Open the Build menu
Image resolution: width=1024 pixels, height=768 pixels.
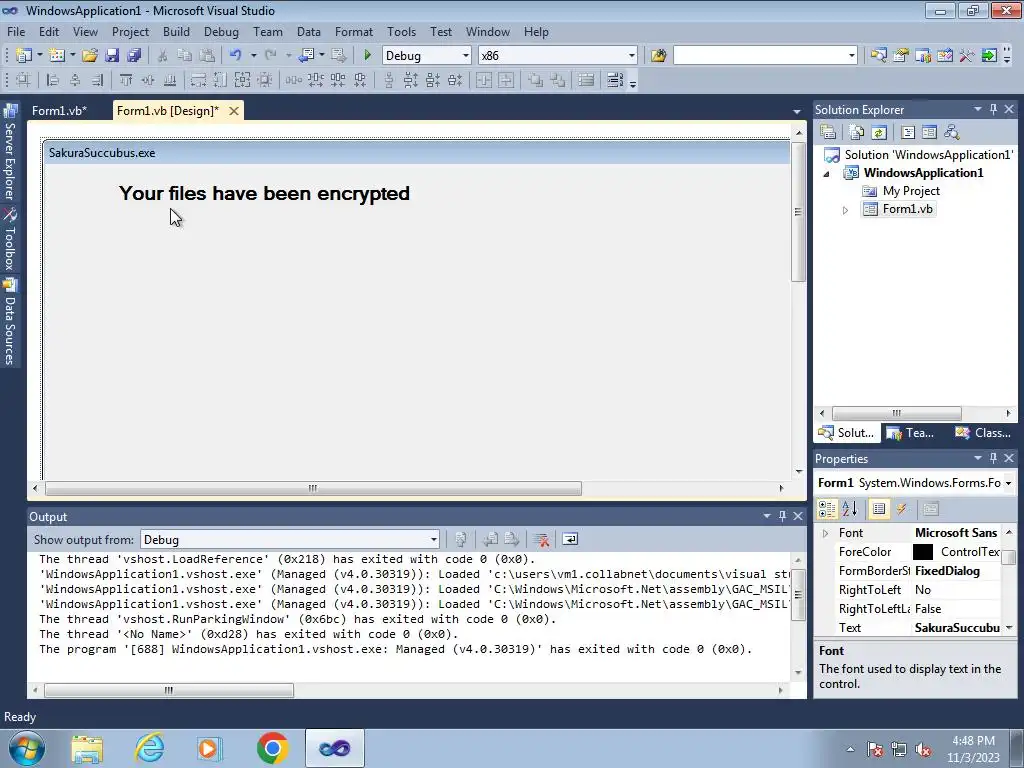tap(176, 31)
